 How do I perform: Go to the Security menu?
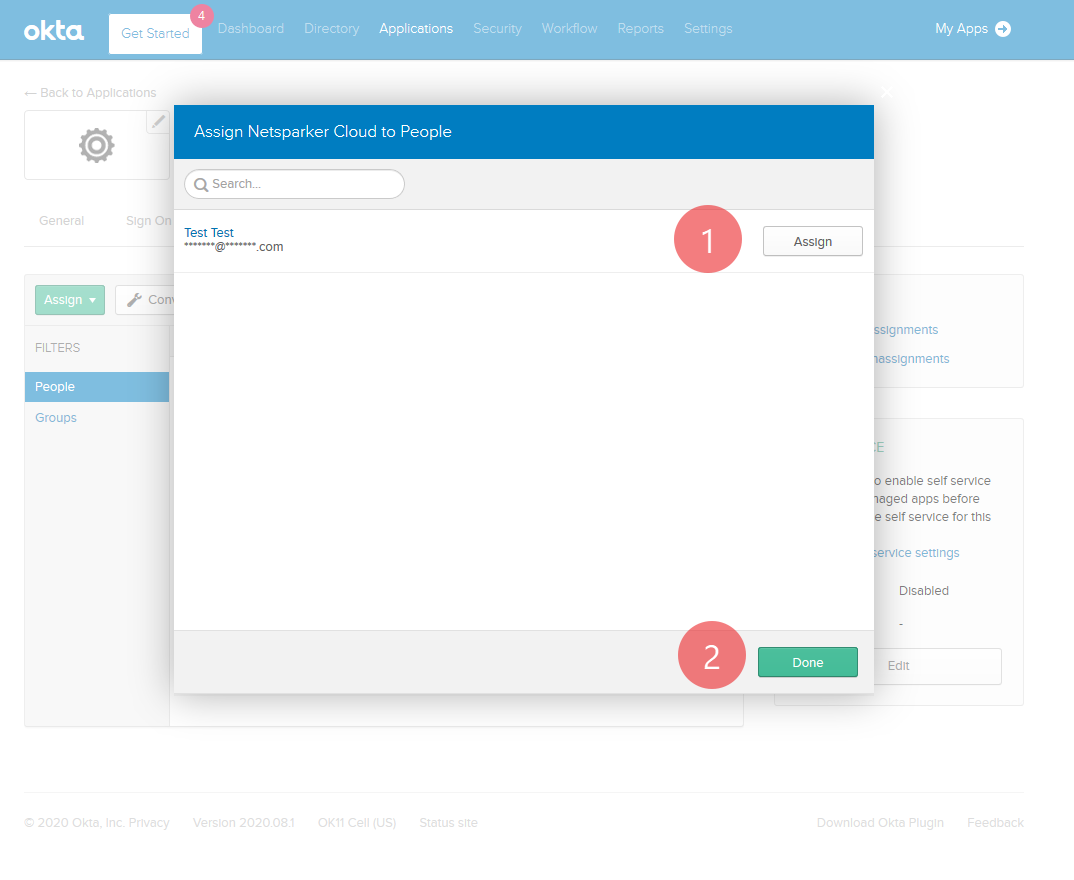pyautogui.click(x=497, y=29)
